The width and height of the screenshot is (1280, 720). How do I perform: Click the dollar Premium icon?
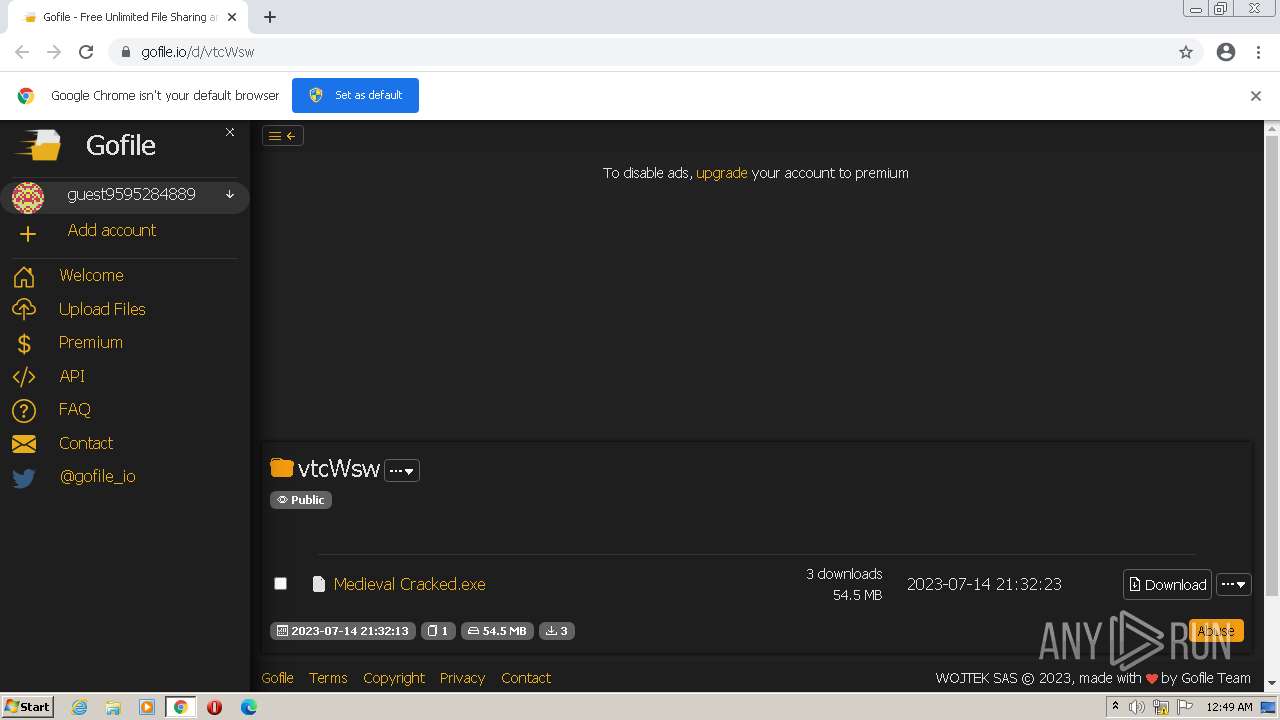click(24, 344)
